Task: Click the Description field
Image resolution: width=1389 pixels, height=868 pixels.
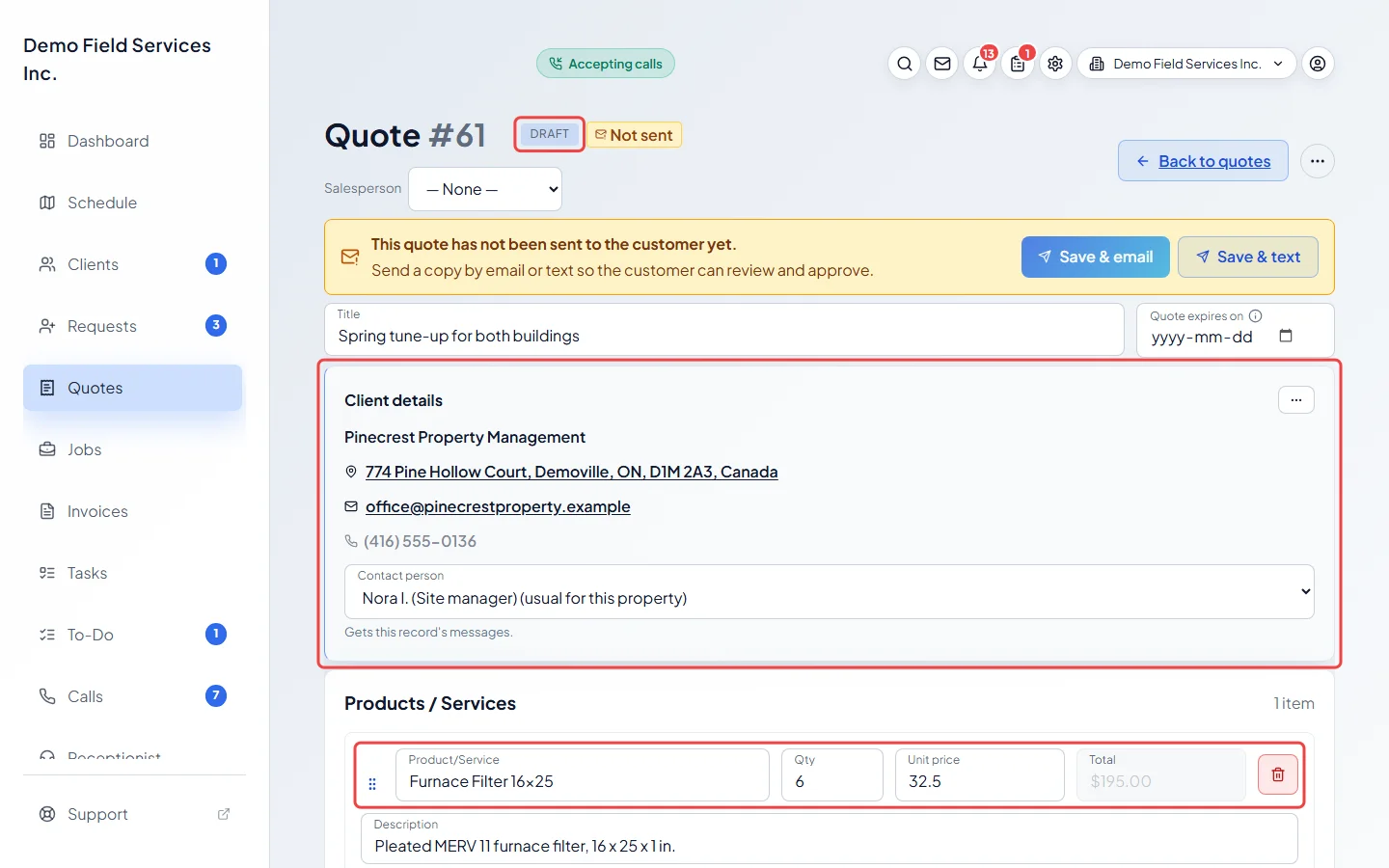Action: pos(830,839)
